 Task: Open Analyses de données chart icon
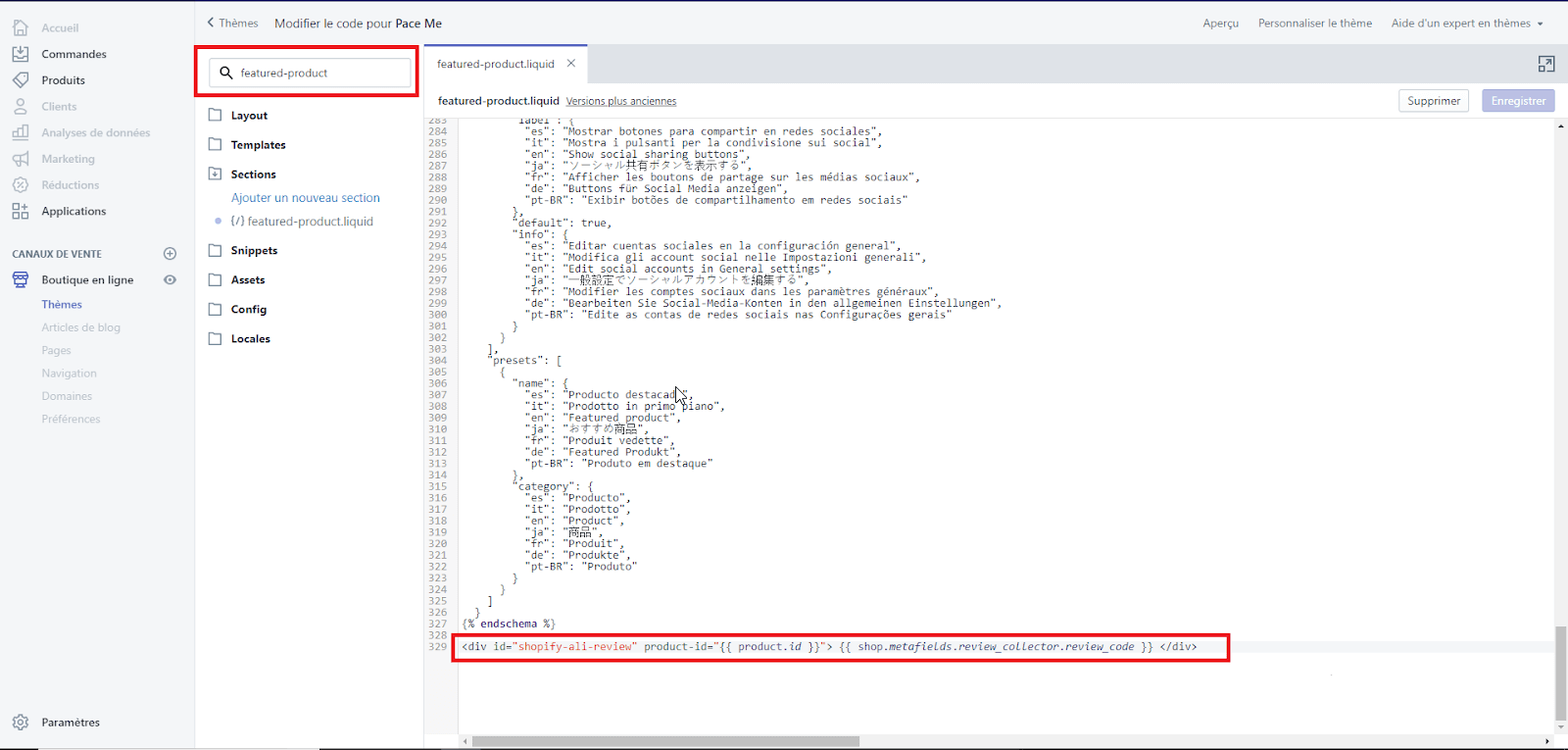pyautogui.click(x=21, y=132)
